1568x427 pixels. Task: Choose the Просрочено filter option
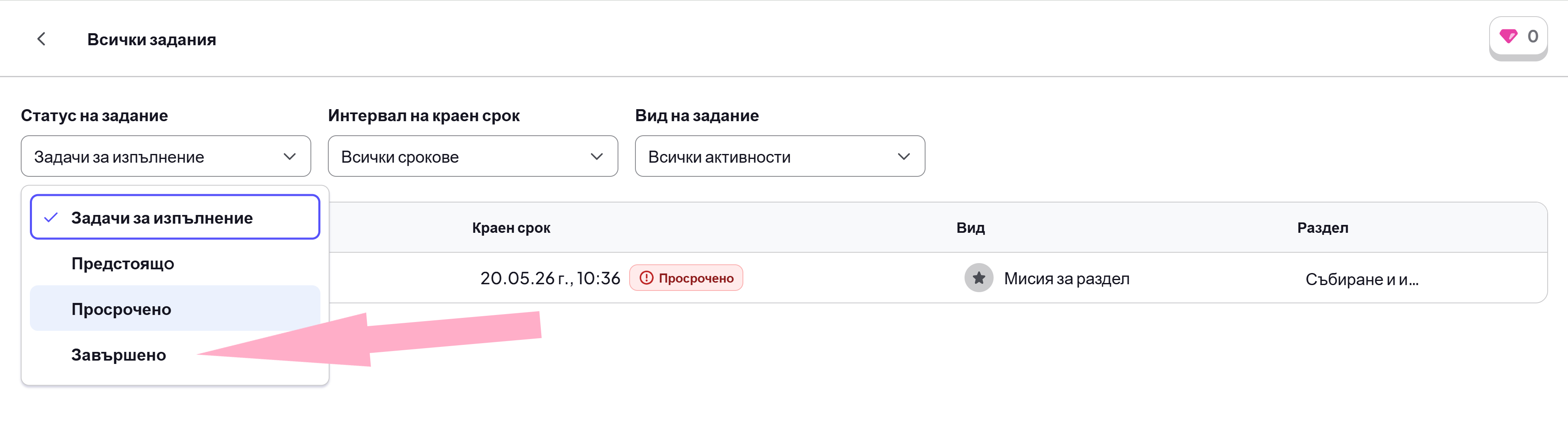click(x=175, y=308)
